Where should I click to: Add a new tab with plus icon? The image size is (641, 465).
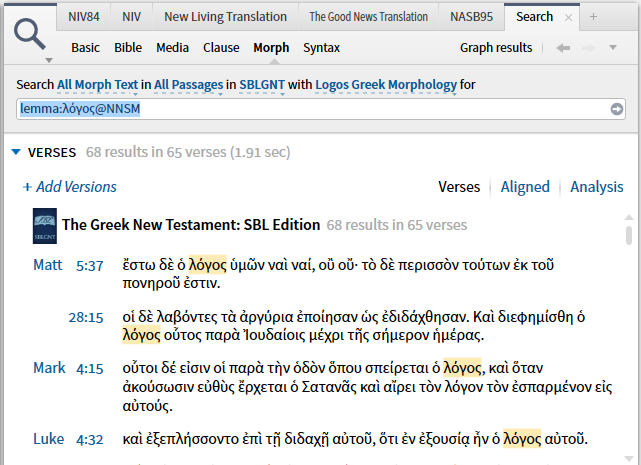pos(593,17)
